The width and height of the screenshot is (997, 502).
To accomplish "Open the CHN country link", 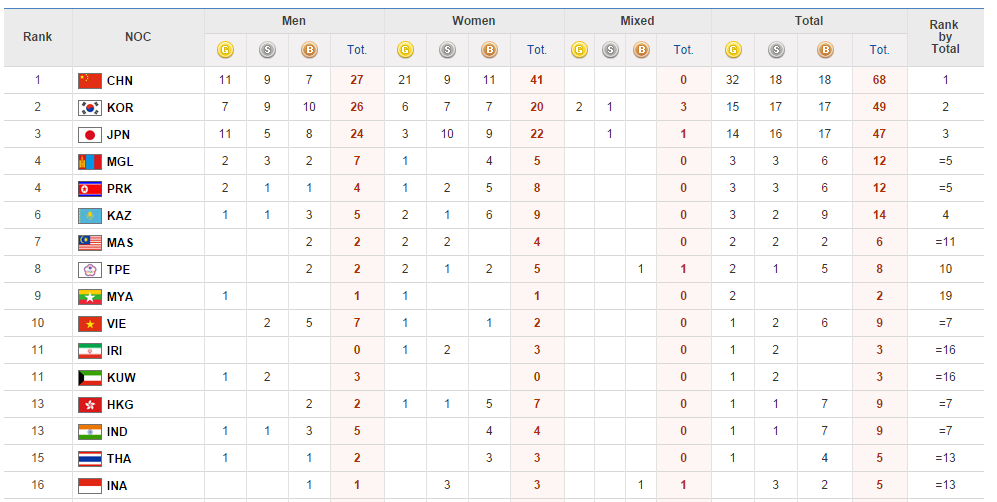I will [120, 81].
